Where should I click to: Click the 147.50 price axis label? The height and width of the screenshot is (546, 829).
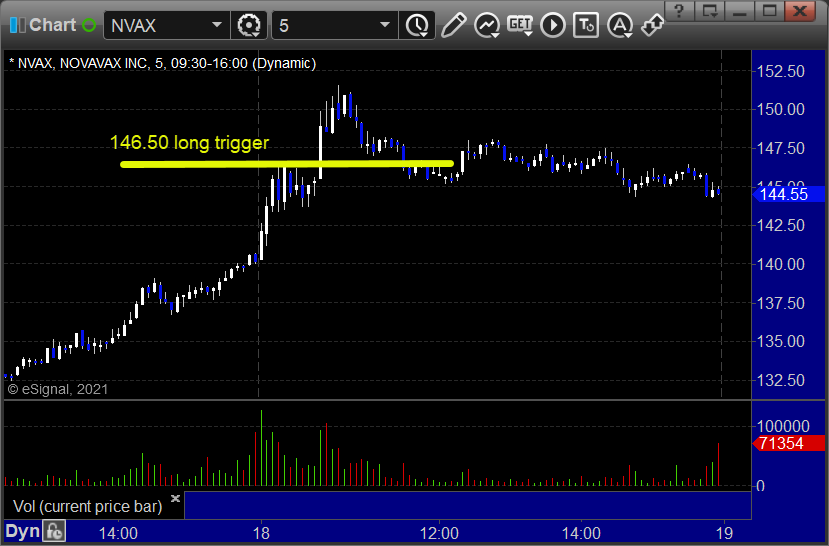[x=781, y=149]
